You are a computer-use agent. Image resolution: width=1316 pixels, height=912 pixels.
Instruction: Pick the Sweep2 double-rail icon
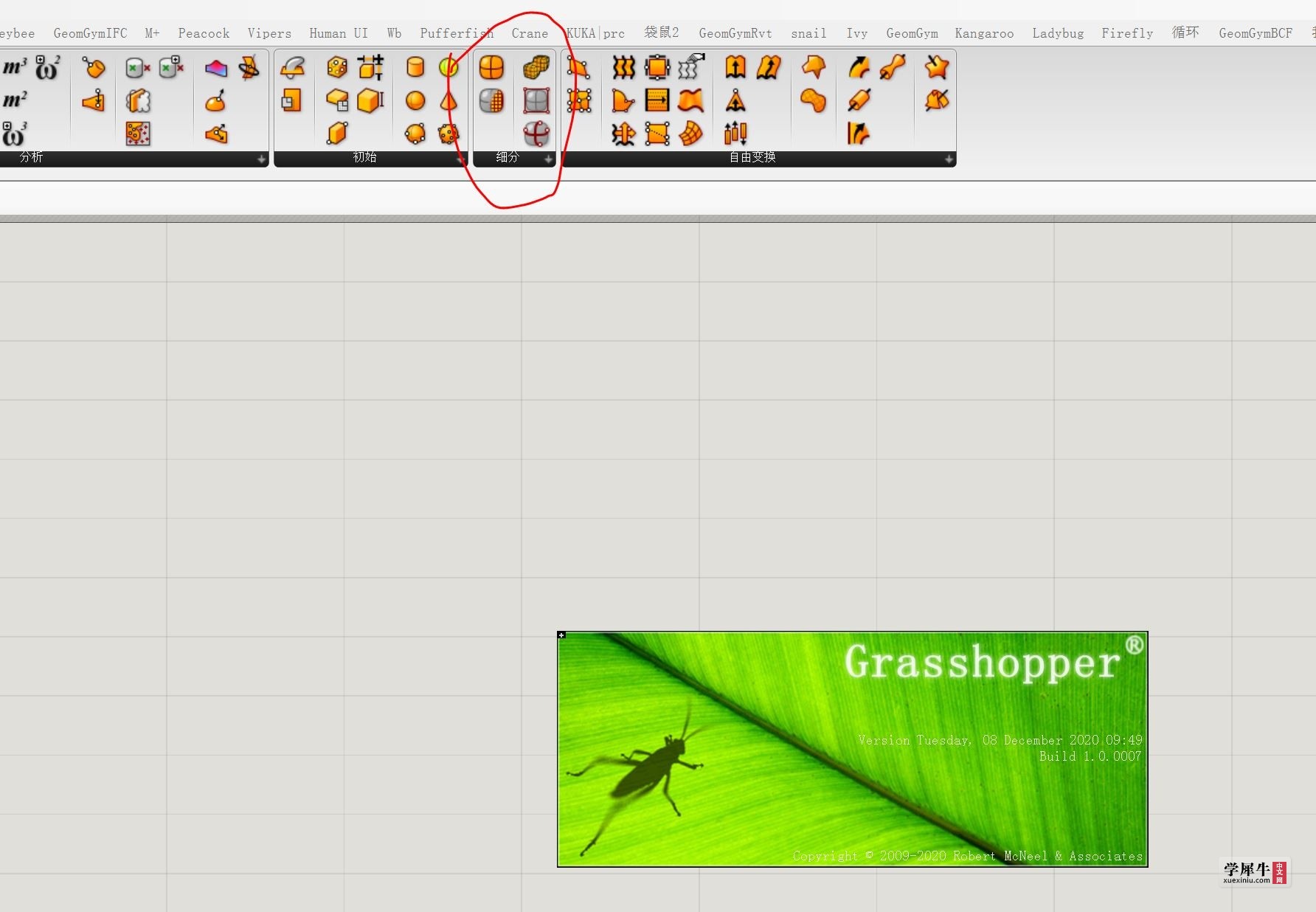pos(859,134)
